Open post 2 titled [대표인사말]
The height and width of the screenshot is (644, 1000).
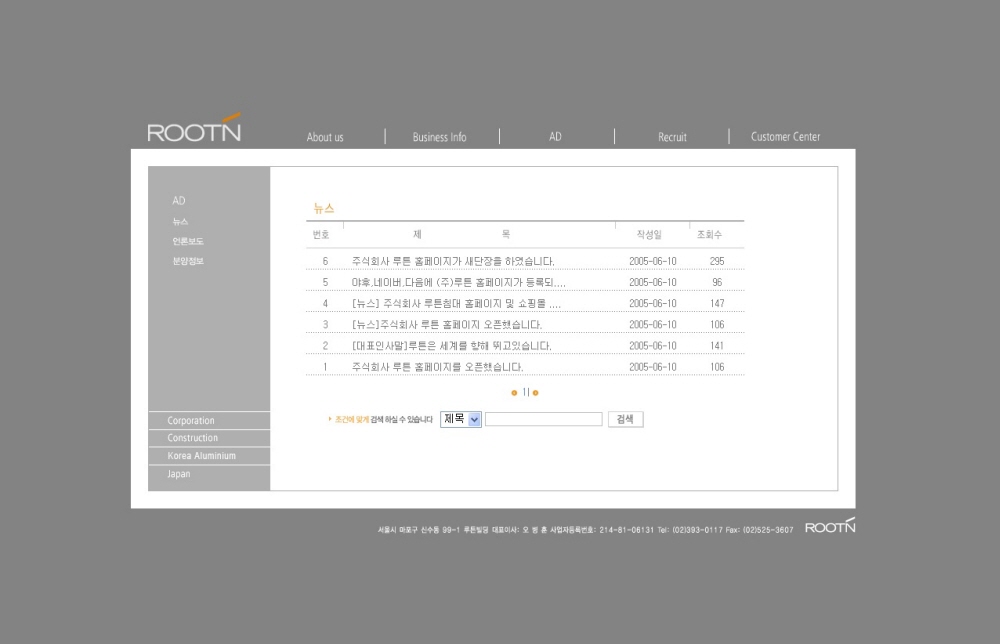click(451, 346)
